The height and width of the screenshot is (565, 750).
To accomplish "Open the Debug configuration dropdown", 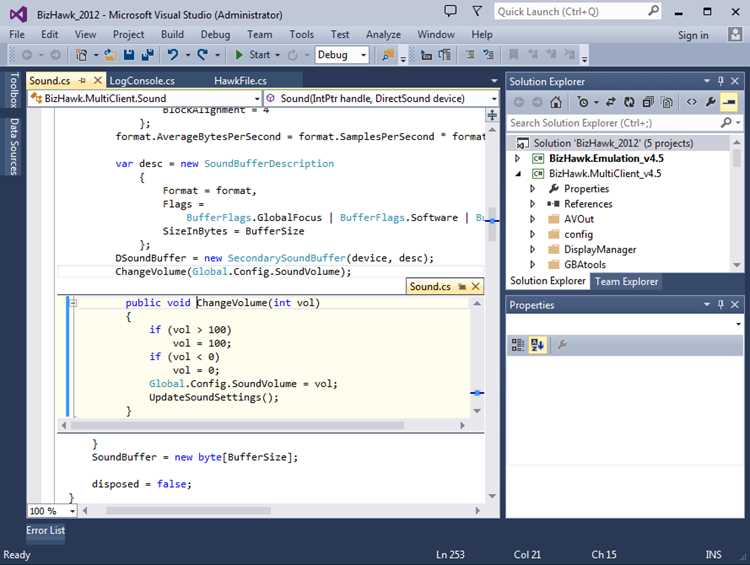I will [x=342, y=55].
